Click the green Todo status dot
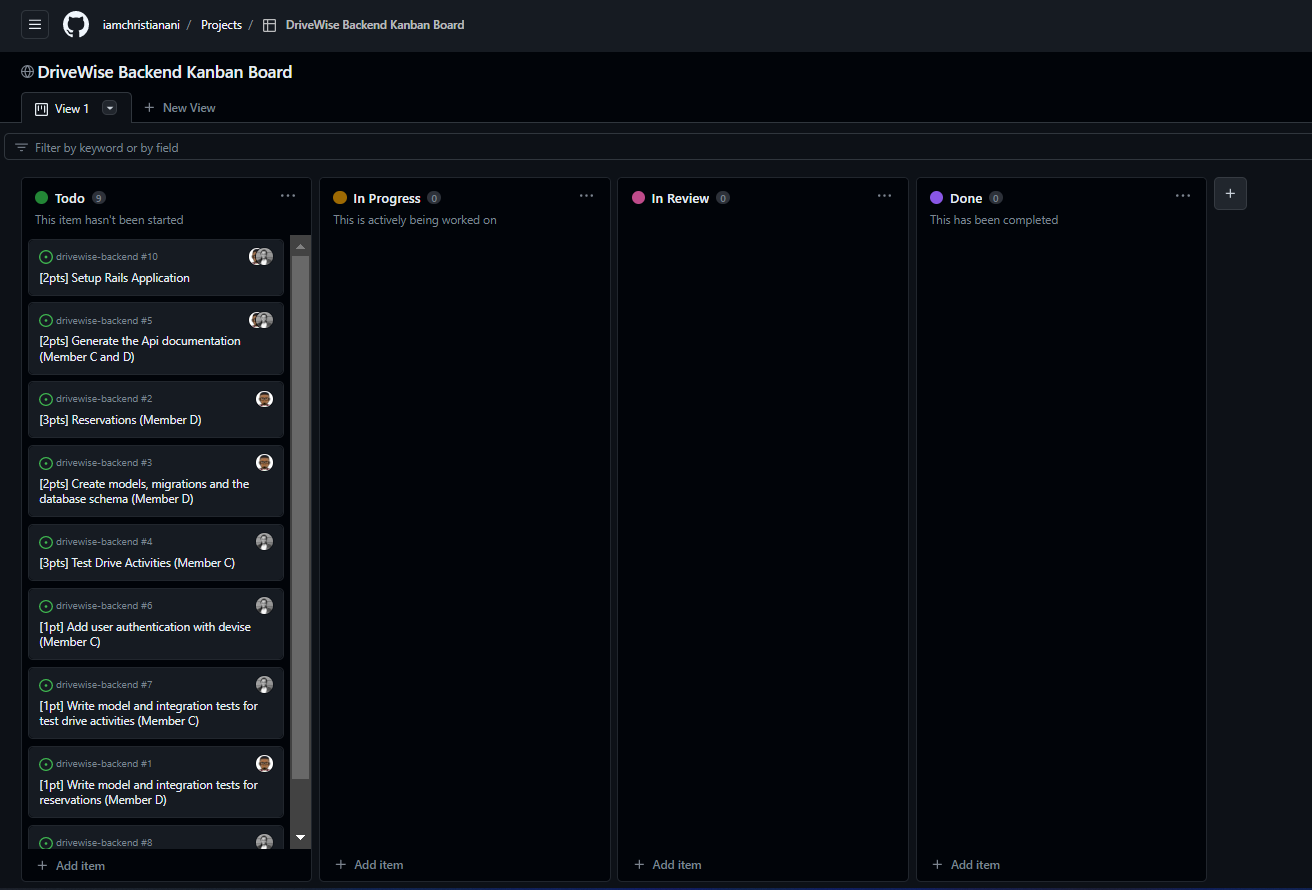Image resolution: width=1312 pixels, height=890 pixels. coord(41,198)
